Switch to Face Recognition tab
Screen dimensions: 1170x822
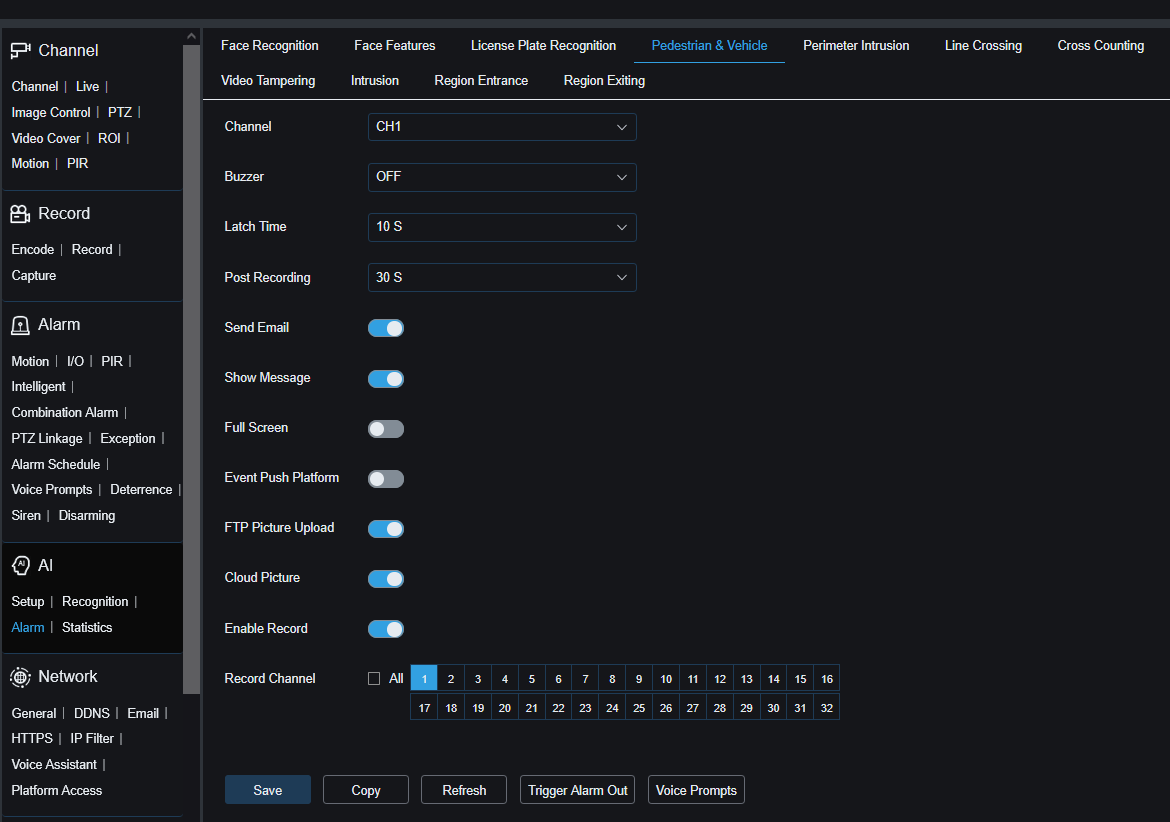pyautogui.click(x=269, y=46)
